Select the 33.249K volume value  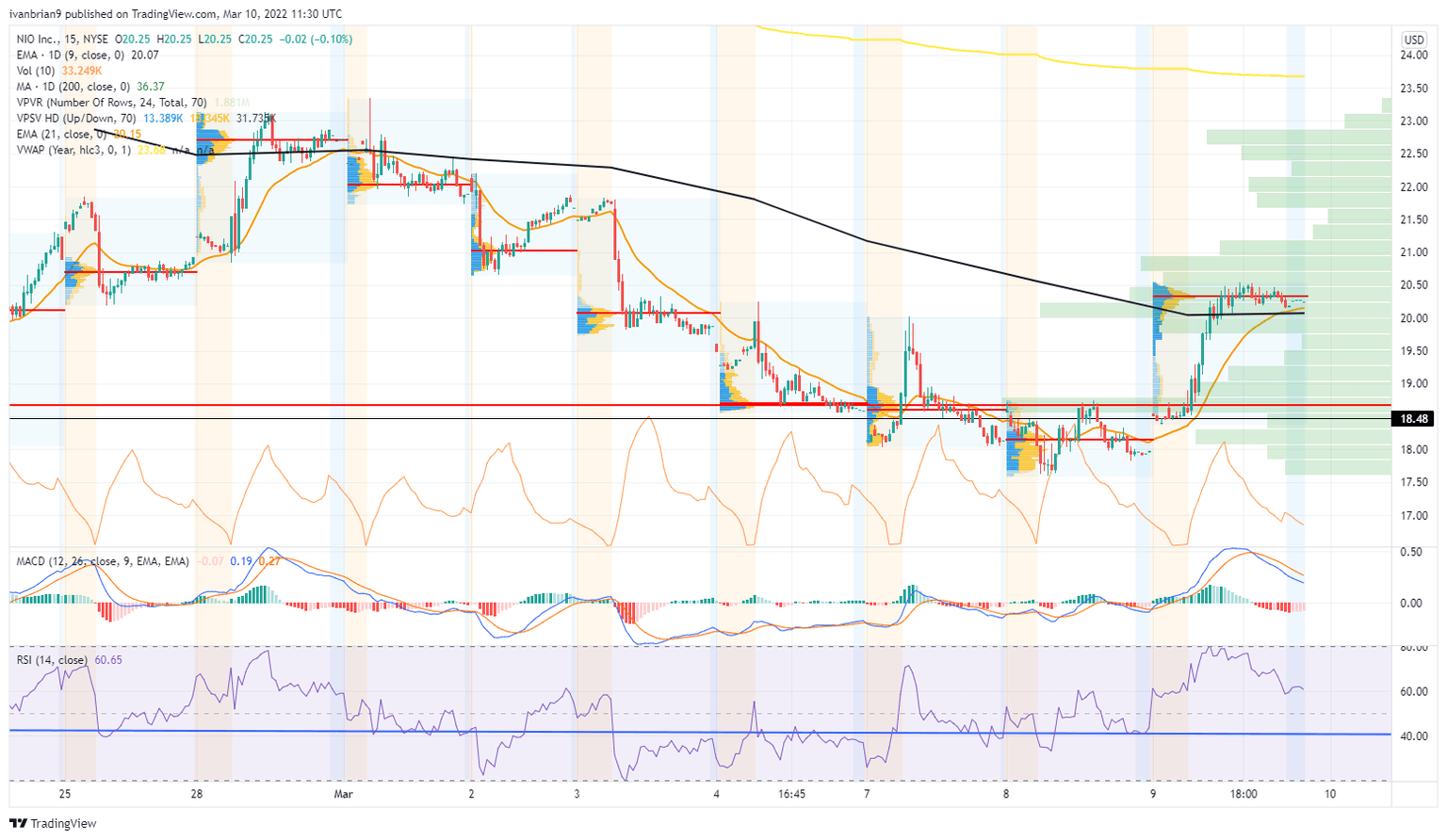pos(82,72)
